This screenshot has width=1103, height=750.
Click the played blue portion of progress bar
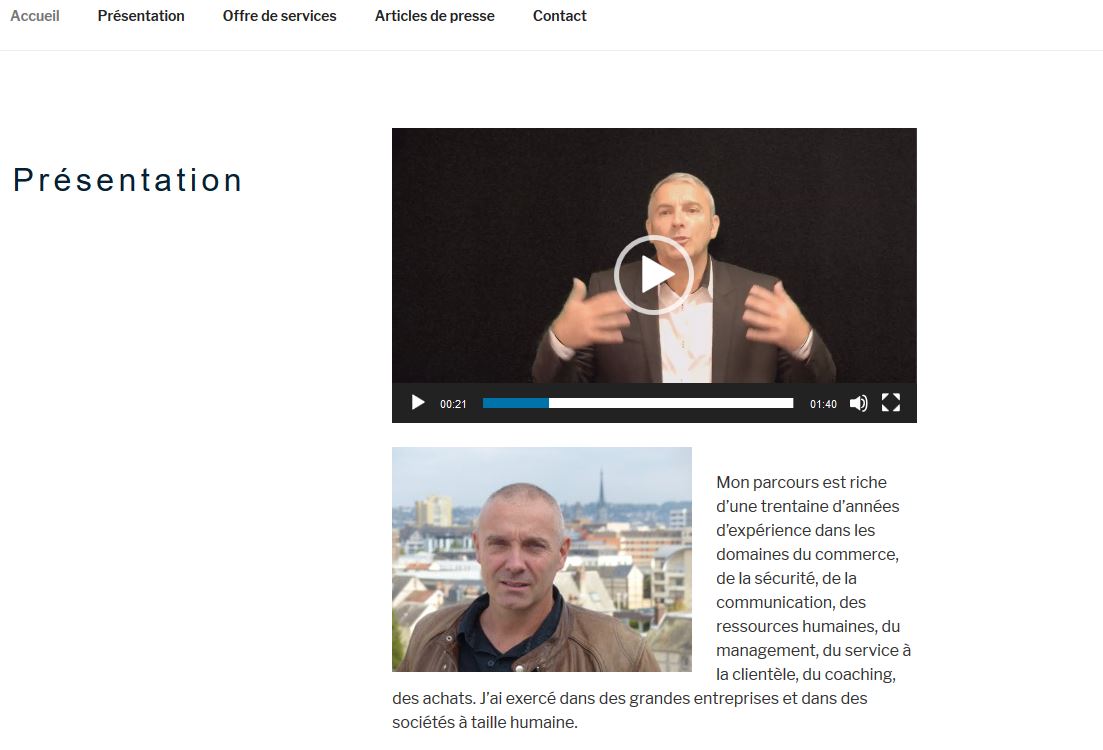pos(516,403)
